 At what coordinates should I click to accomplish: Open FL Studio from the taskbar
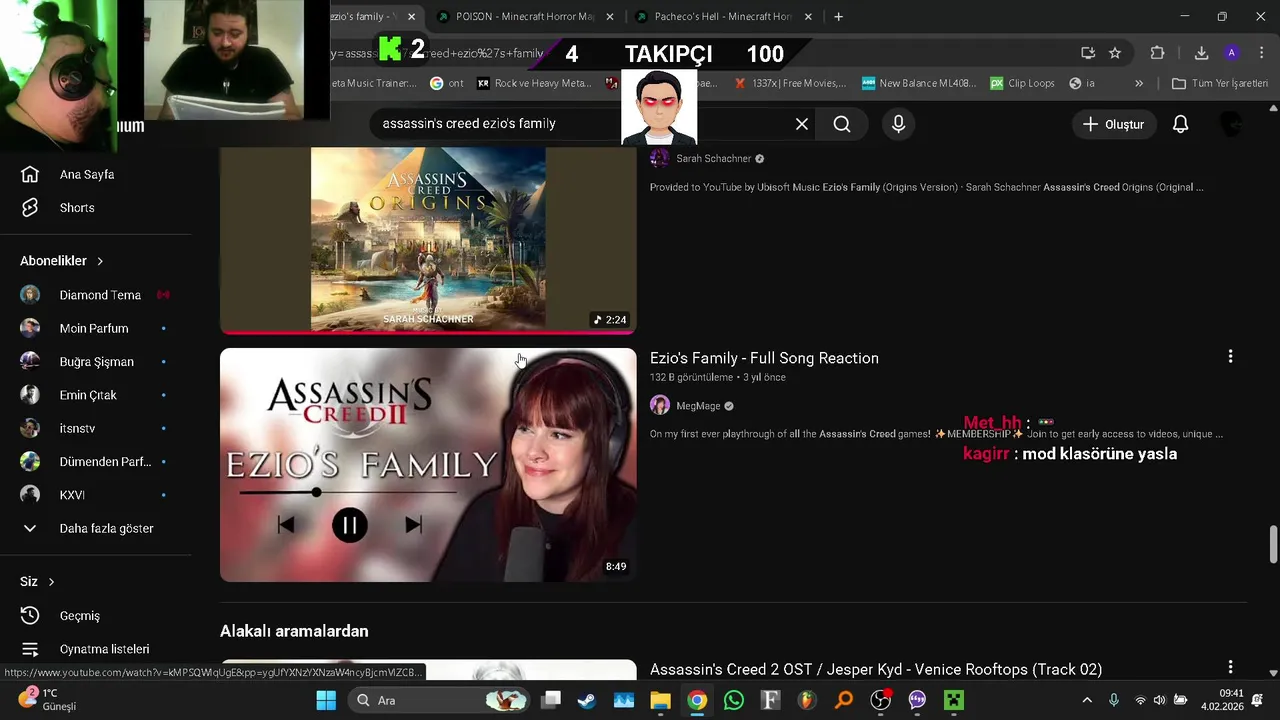coord(807,700)
